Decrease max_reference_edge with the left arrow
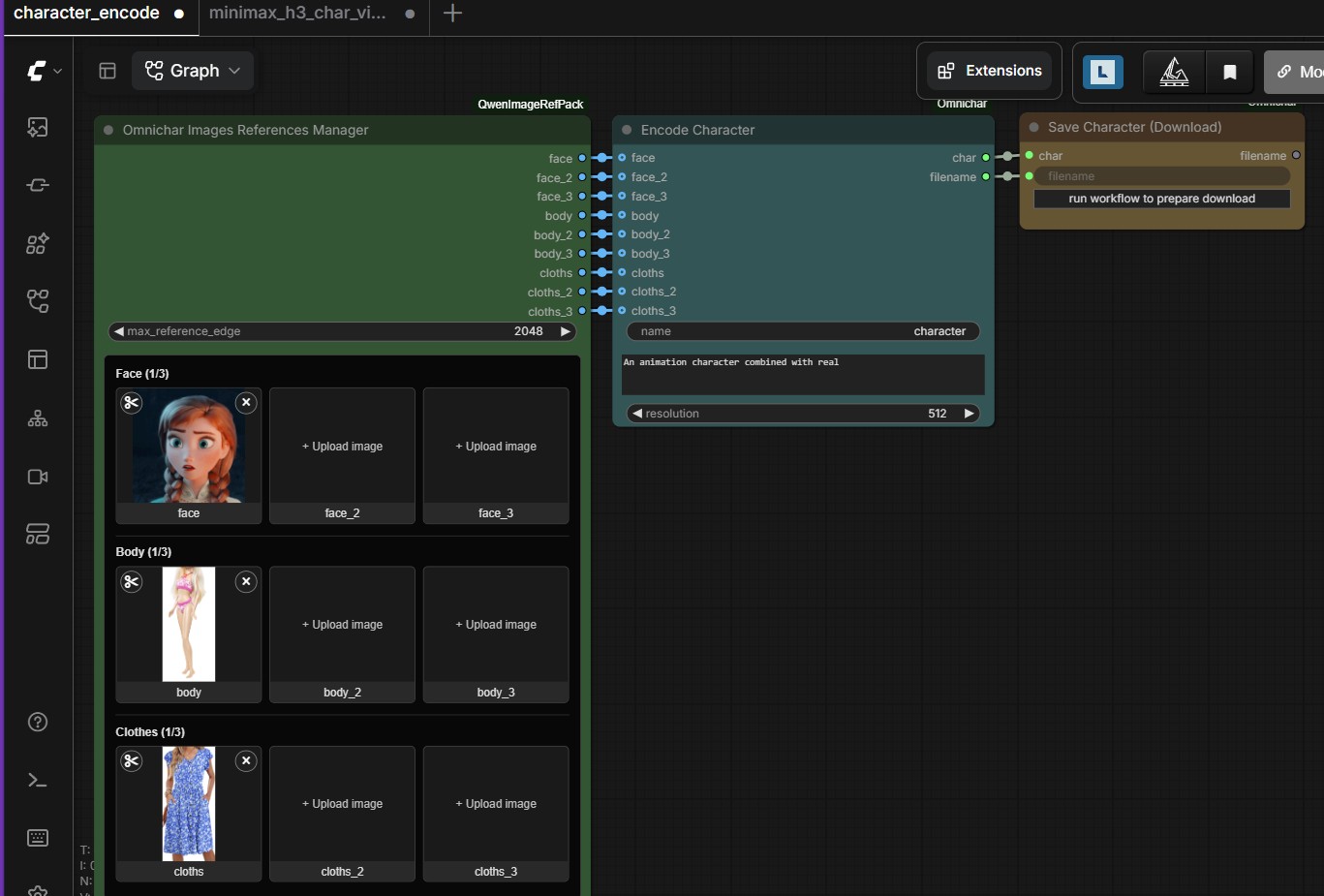1324x896 pixels. [119, 331]
